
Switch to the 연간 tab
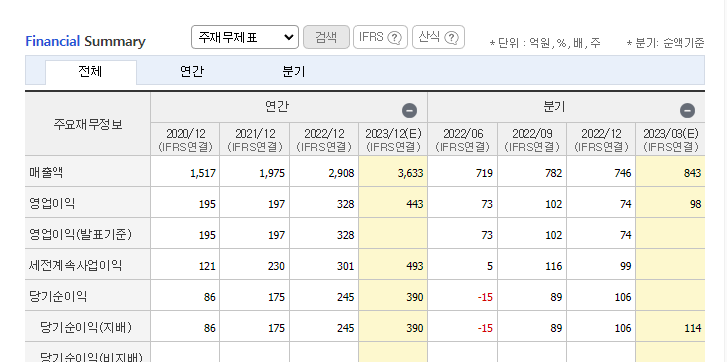(191, 72)
